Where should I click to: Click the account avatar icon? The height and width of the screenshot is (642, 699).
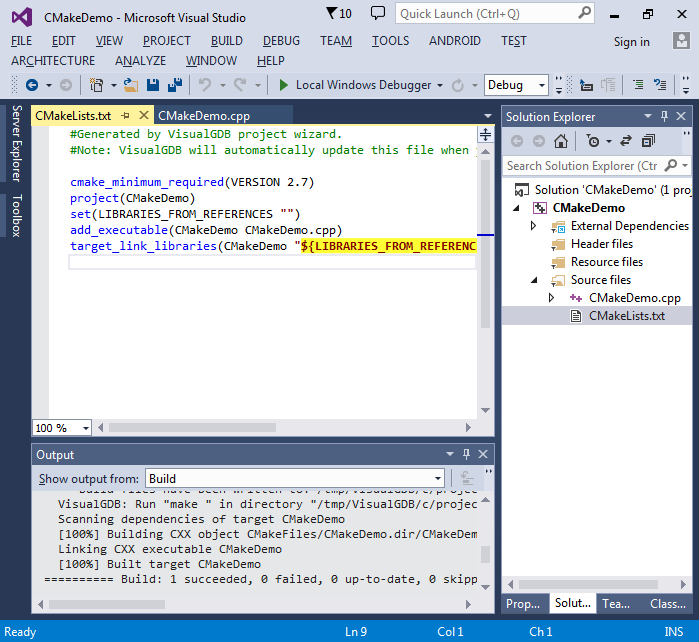tap(681, 41)
